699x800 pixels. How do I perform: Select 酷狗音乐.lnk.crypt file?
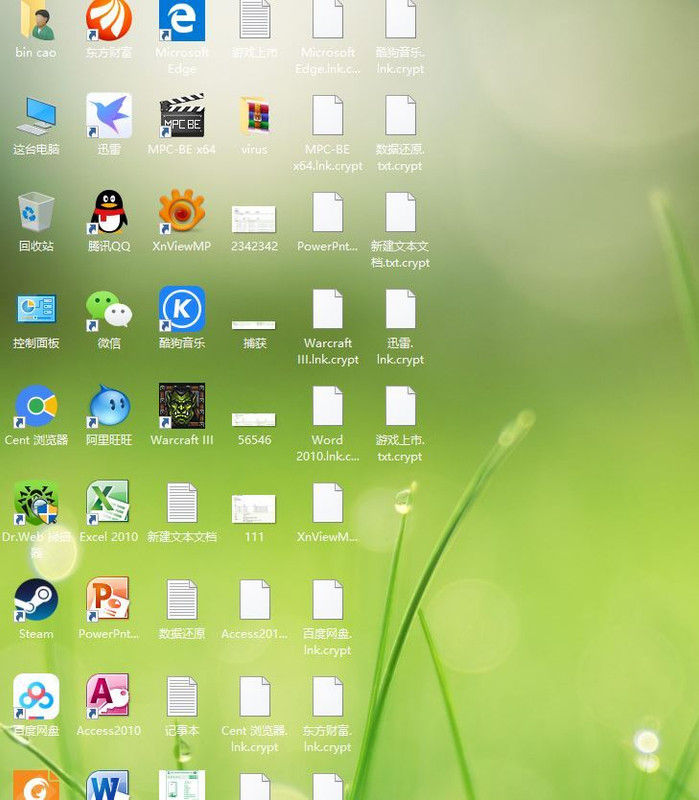401,19
